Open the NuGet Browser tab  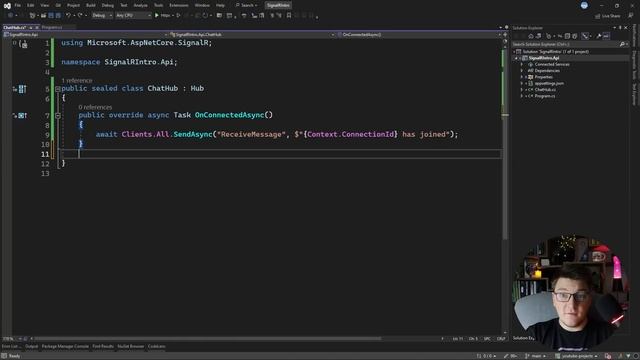click(131, 346)
